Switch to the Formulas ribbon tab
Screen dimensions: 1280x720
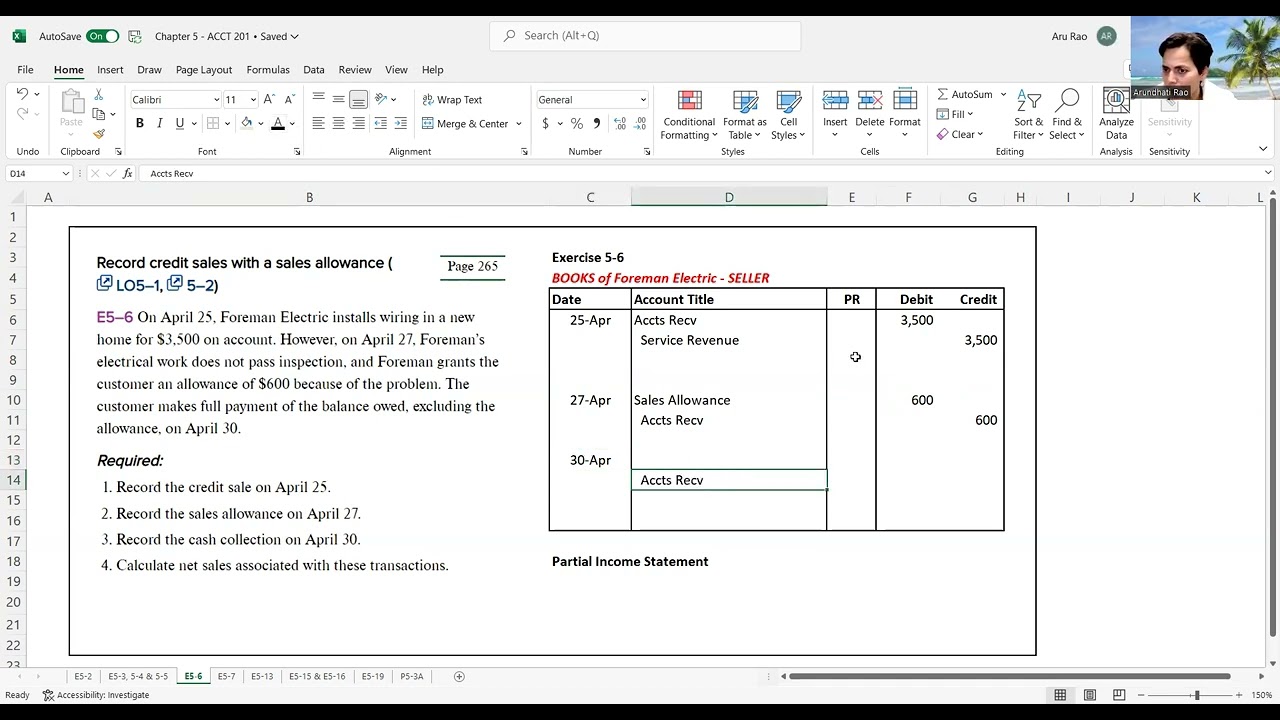(x=268, y=70)
